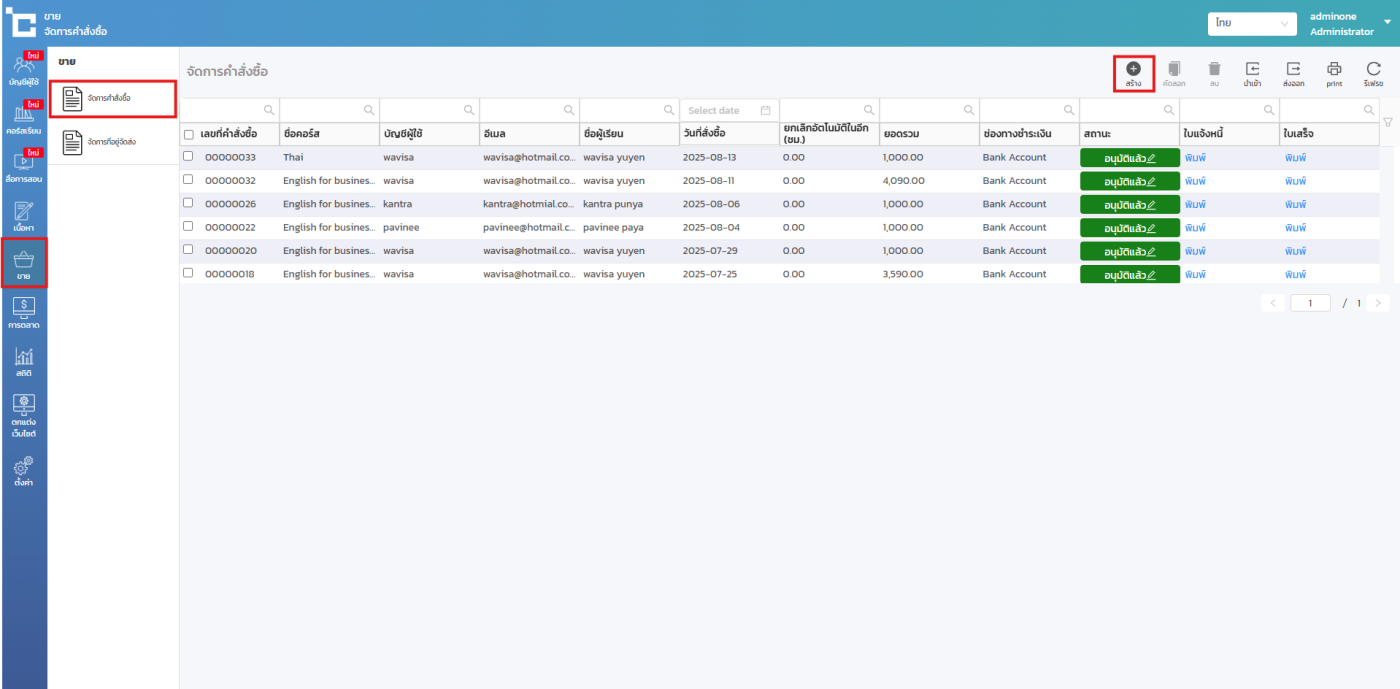
Task: Click the ส่งออก (export) toolbar icon
Action: [x=1293, y=70]
